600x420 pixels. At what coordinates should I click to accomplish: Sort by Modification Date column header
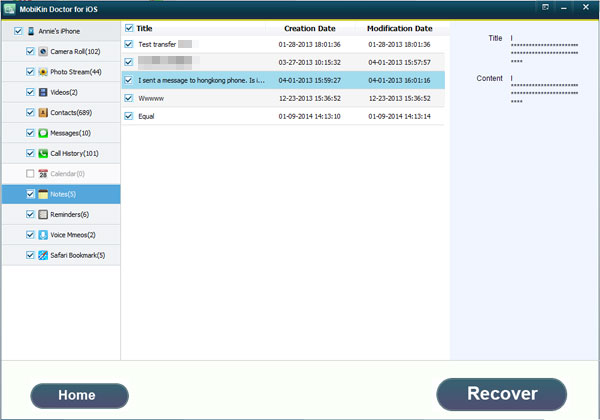(399, 28)
